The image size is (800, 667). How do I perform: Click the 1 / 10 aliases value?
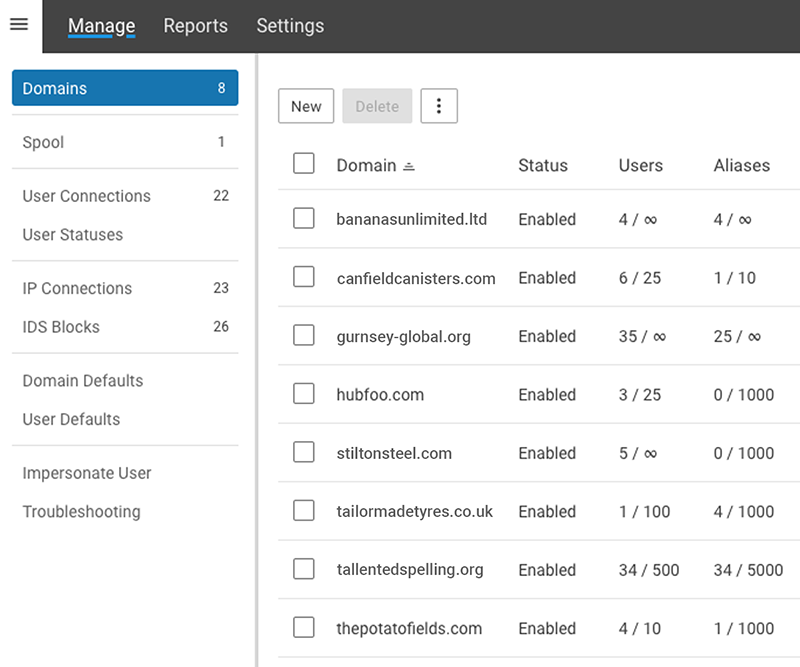tap(735, 278)
